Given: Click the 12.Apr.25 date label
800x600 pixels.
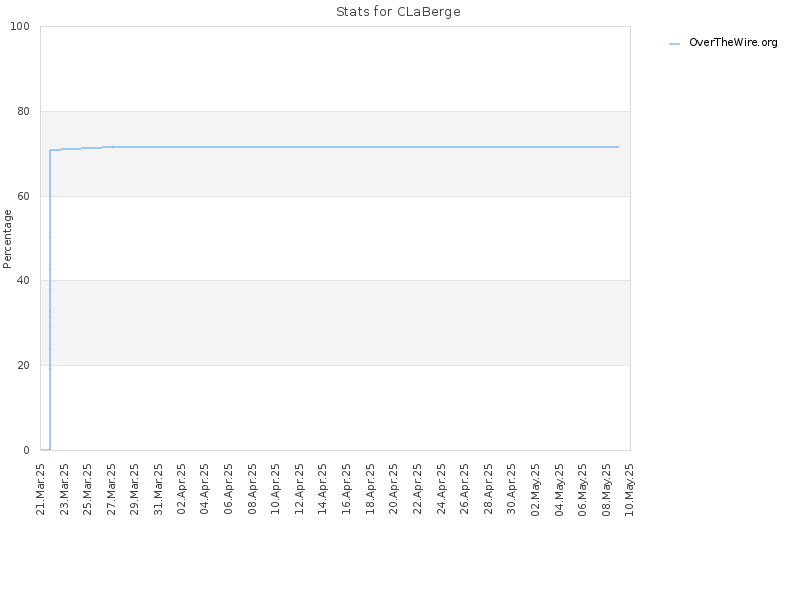Looking at the screenshot, I should coord(299,489).
